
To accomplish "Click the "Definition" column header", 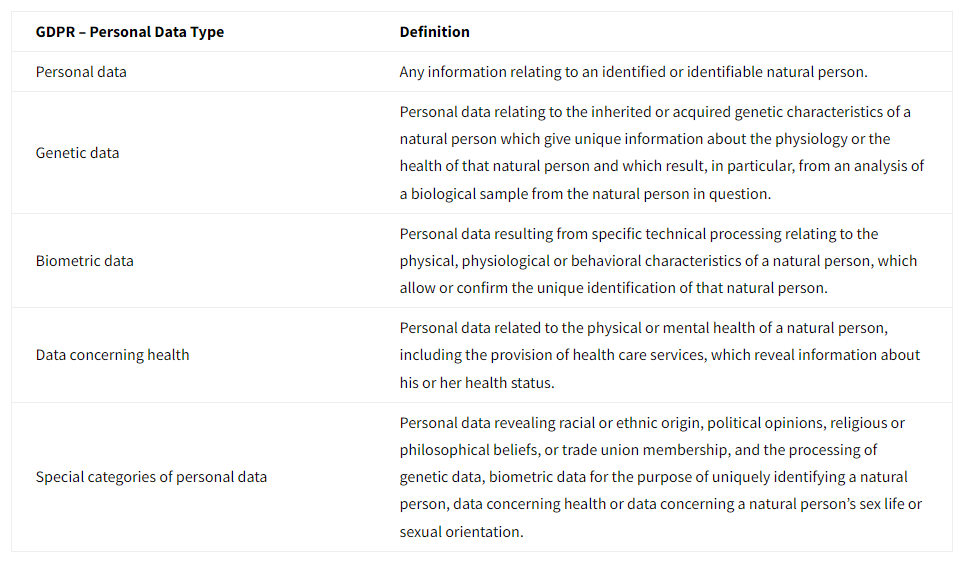I will [434, 32].
